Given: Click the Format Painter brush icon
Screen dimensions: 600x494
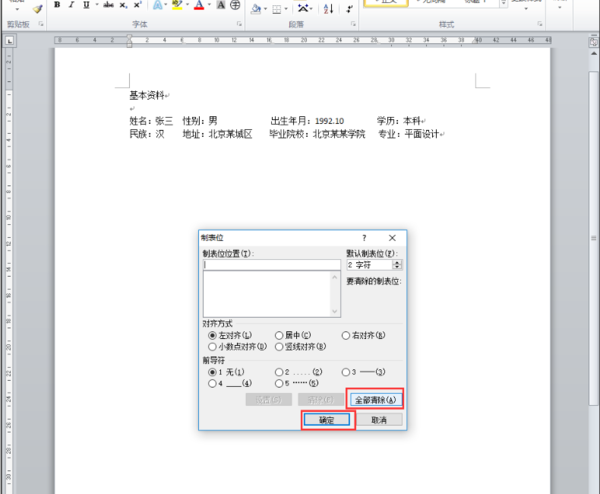Looking at the screenshot, I should tap(38, 8).
